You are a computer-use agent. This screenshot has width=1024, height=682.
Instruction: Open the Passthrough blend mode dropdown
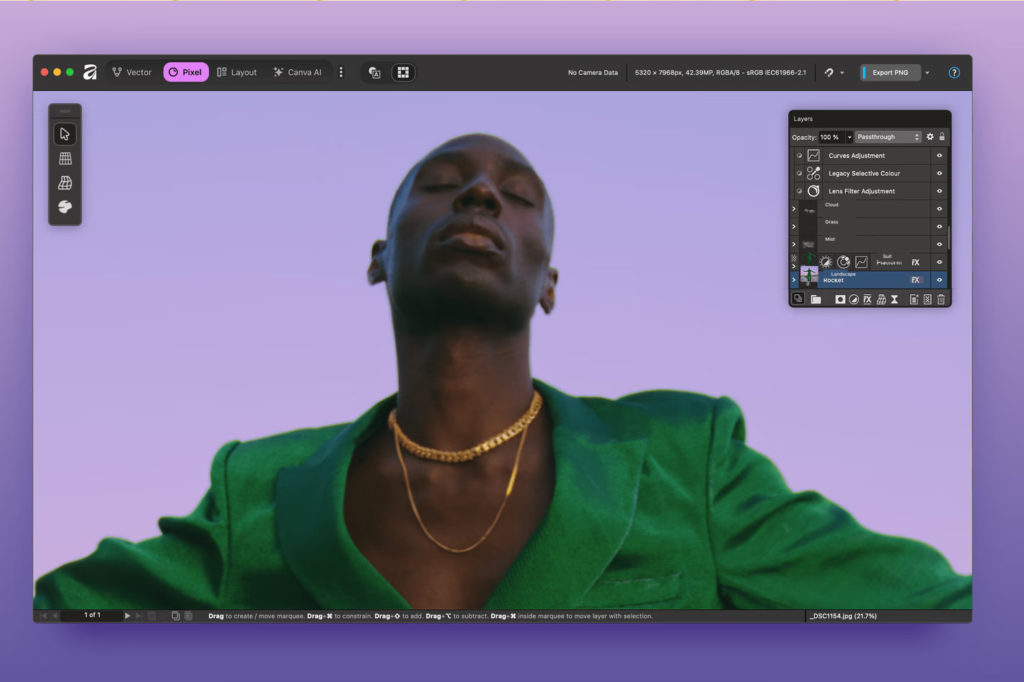[888, 137]
